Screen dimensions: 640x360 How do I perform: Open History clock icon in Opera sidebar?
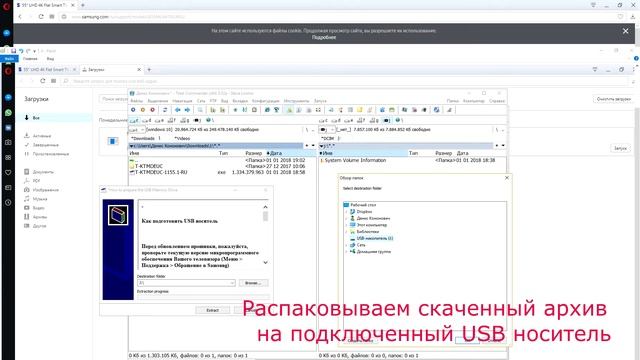8,202
